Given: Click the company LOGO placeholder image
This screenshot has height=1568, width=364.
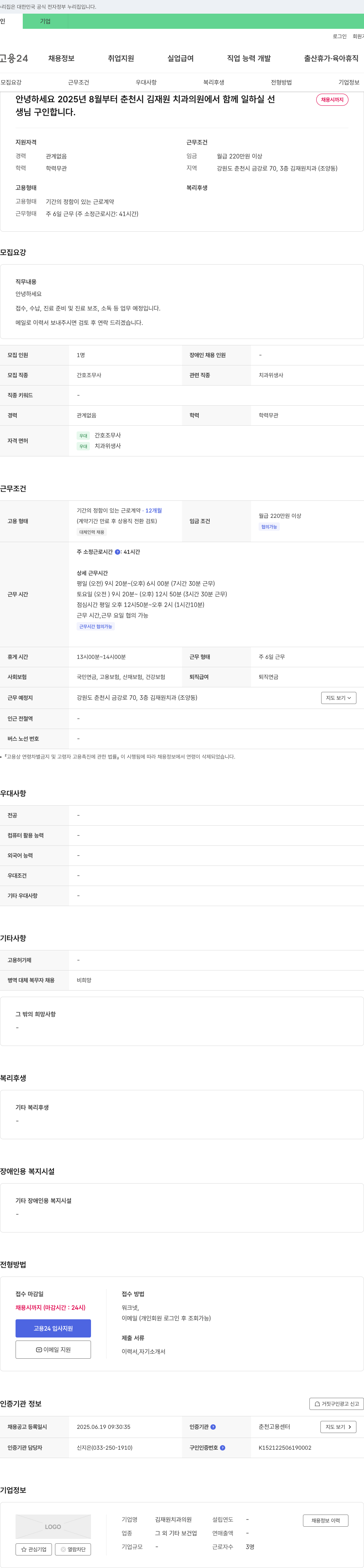Looking at the screenshot, I should coord(53,1527).
